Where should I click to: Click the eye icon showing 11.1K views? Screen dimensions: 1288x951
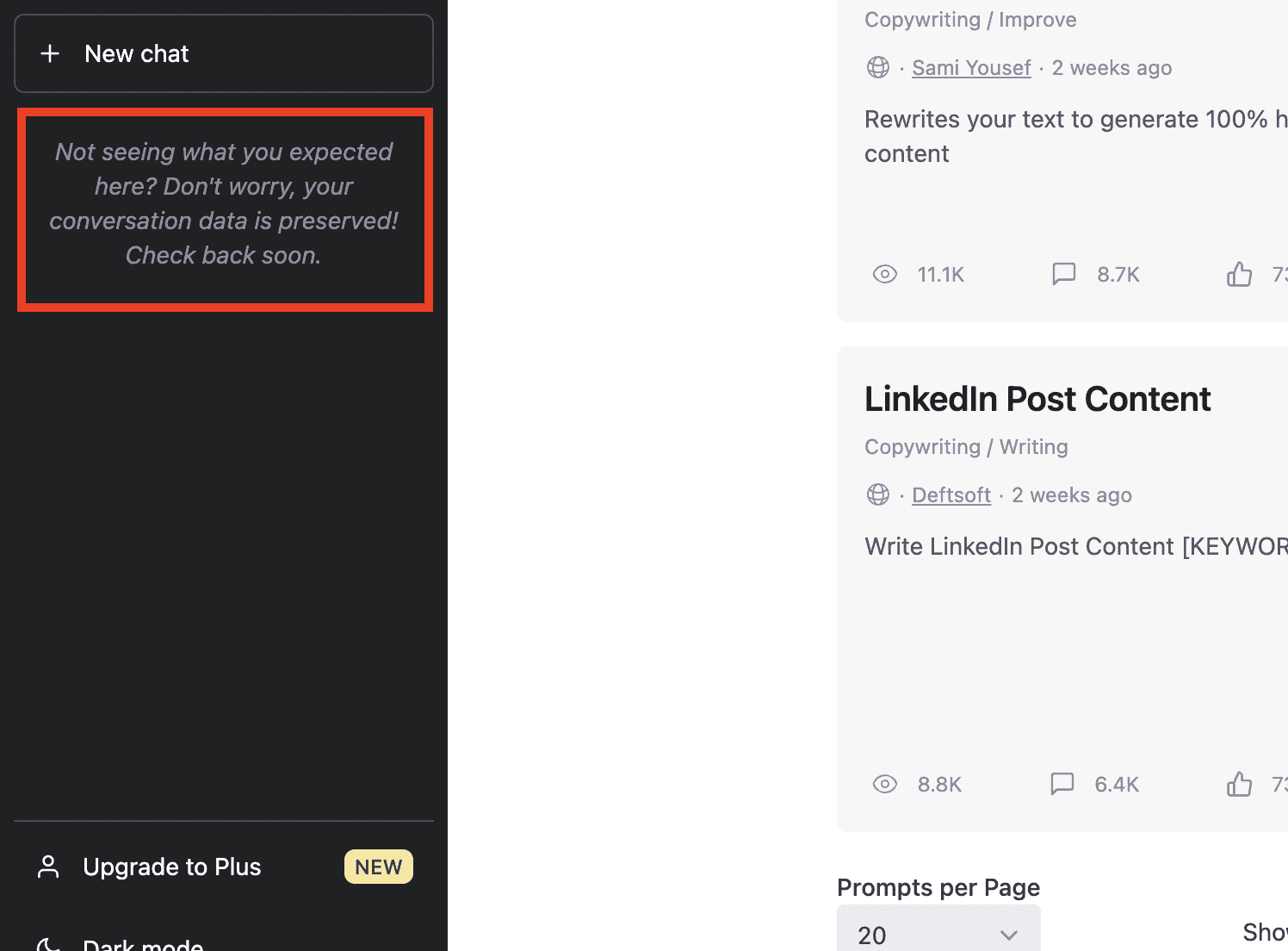885,274
